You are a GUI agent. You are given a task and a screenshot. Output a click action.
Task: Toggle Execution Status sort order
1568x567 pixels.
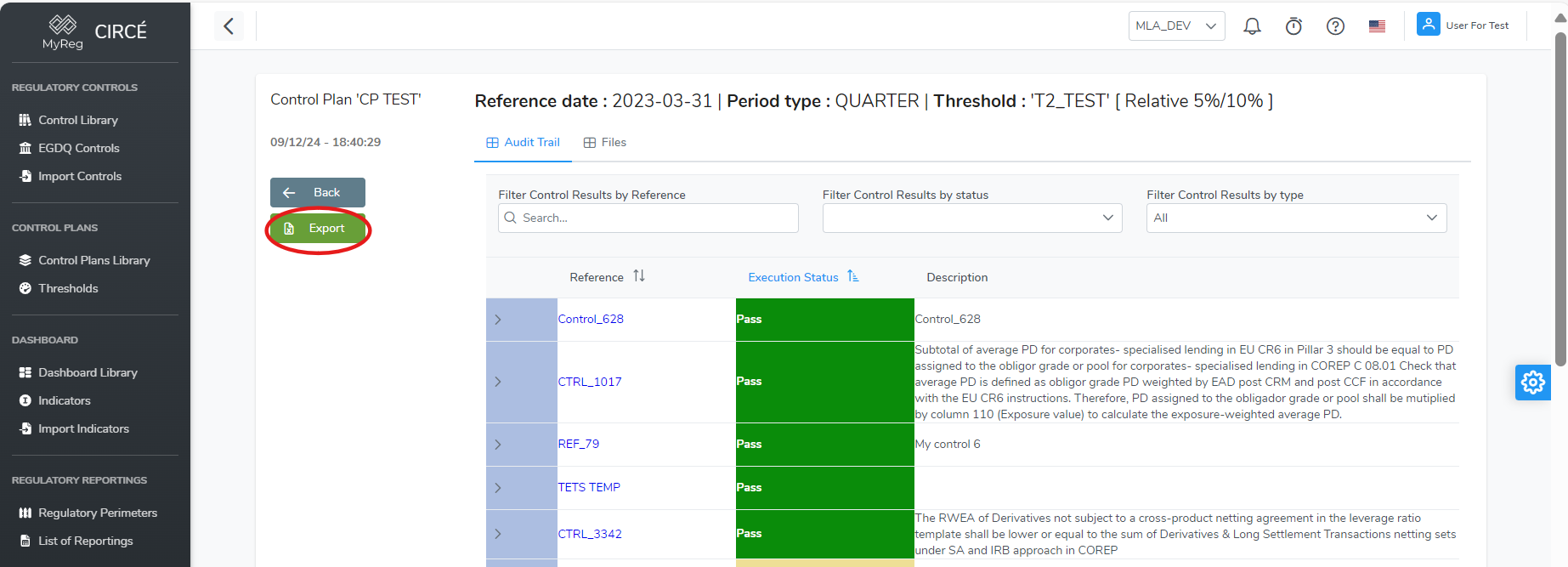coord(852,277)
